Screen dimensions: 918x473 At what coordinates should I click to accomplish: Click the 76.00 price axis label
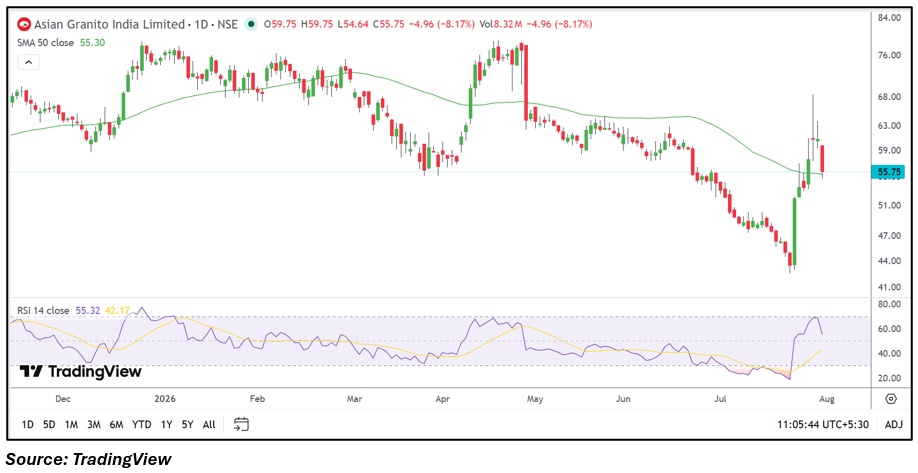pos(888,56)
